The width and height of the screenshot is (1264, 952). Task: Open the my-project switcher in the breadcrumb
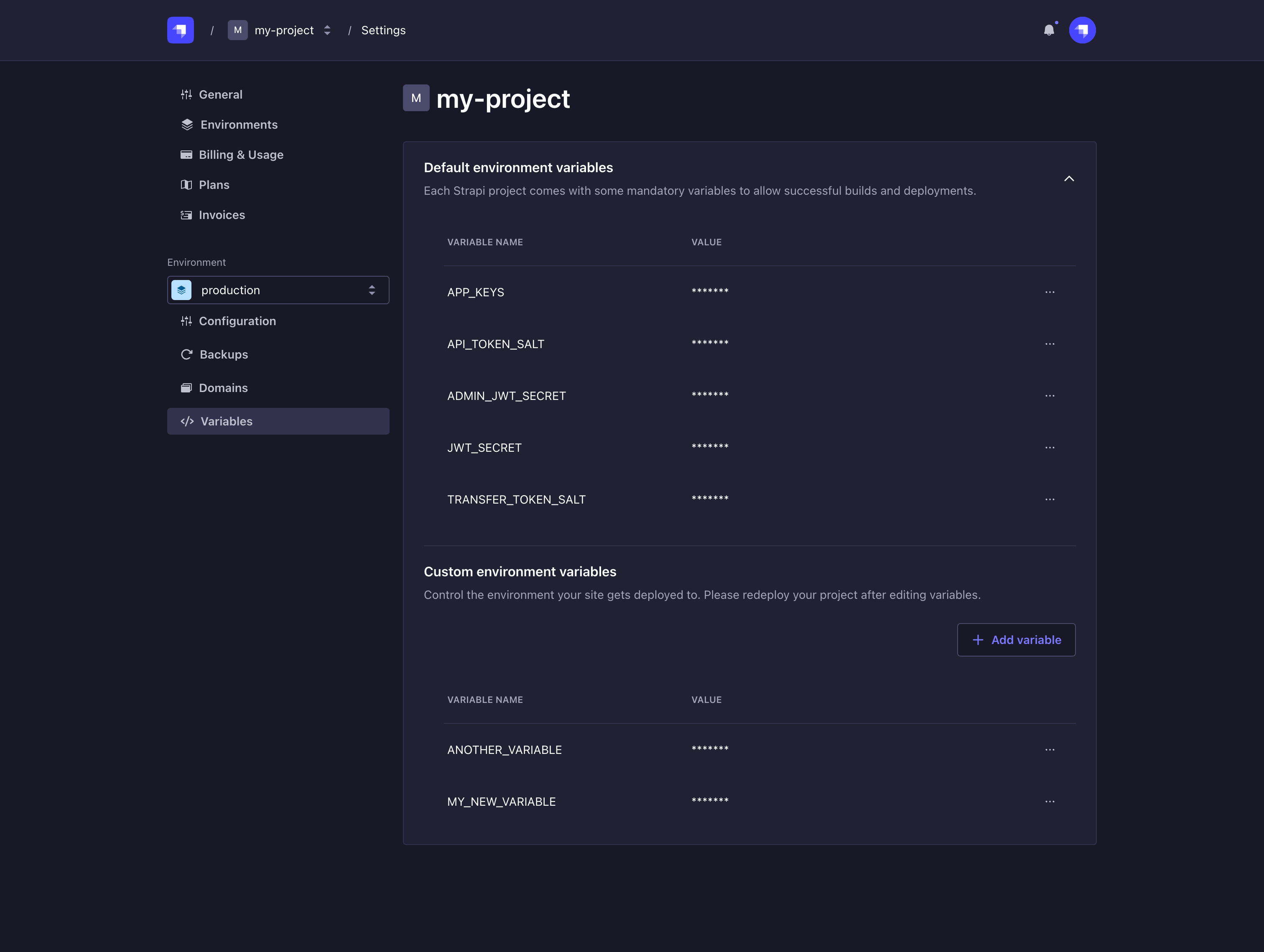click(x=280, y=30)
